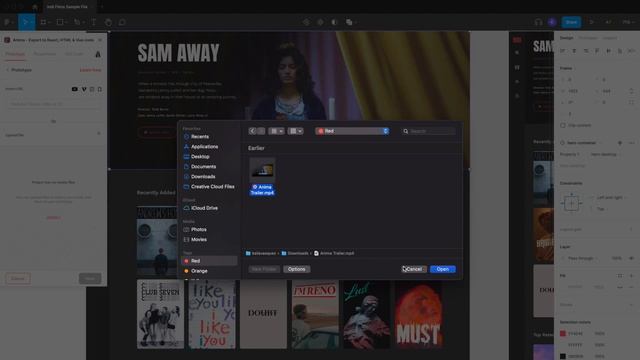Image resolution: width=640 pixels, height=360 pixels.
Task: Click the video URL input in Anima panel
Action: [53, 104]
